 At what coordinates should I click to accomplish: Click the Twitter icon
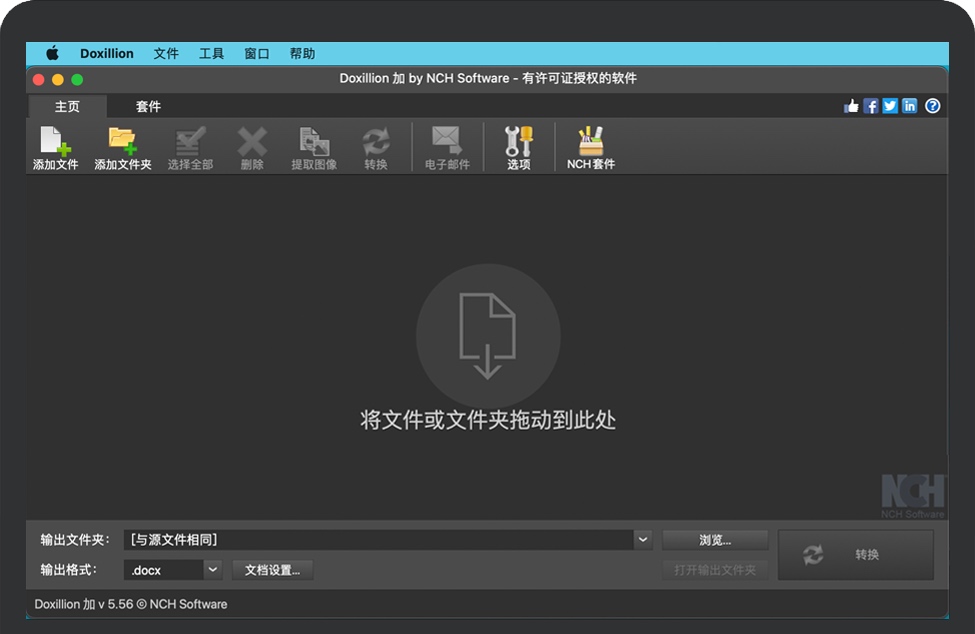(890, 105)
